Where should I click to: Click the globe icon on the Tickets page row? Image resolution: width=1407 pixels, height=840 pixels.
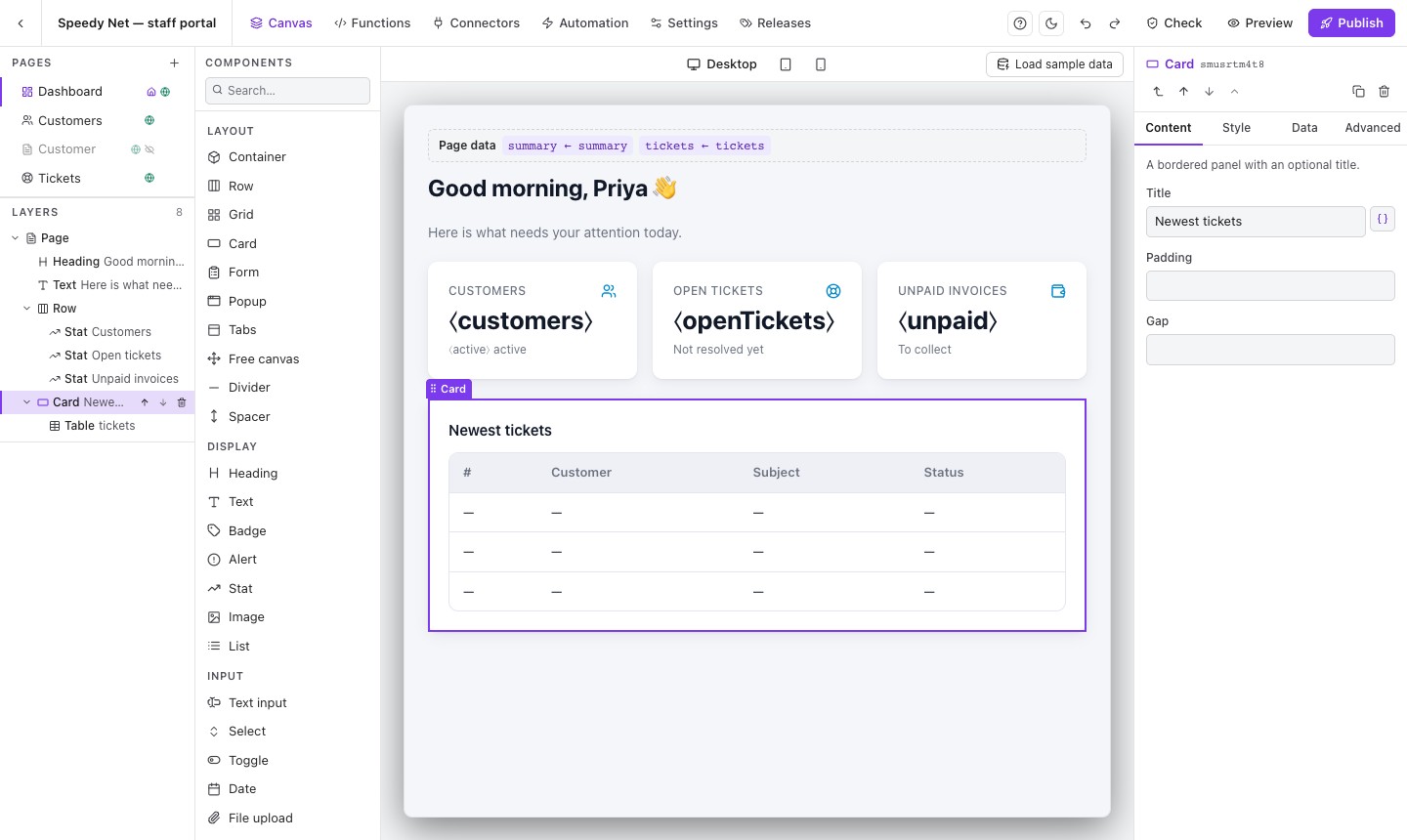pos(149,179)
